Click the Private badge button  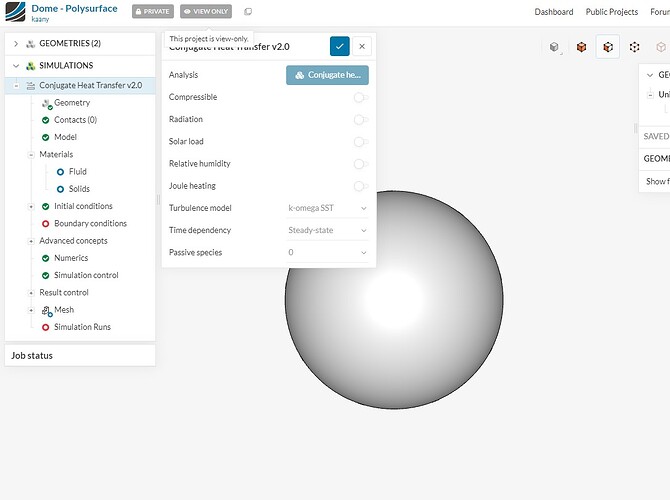coord(153,12)
